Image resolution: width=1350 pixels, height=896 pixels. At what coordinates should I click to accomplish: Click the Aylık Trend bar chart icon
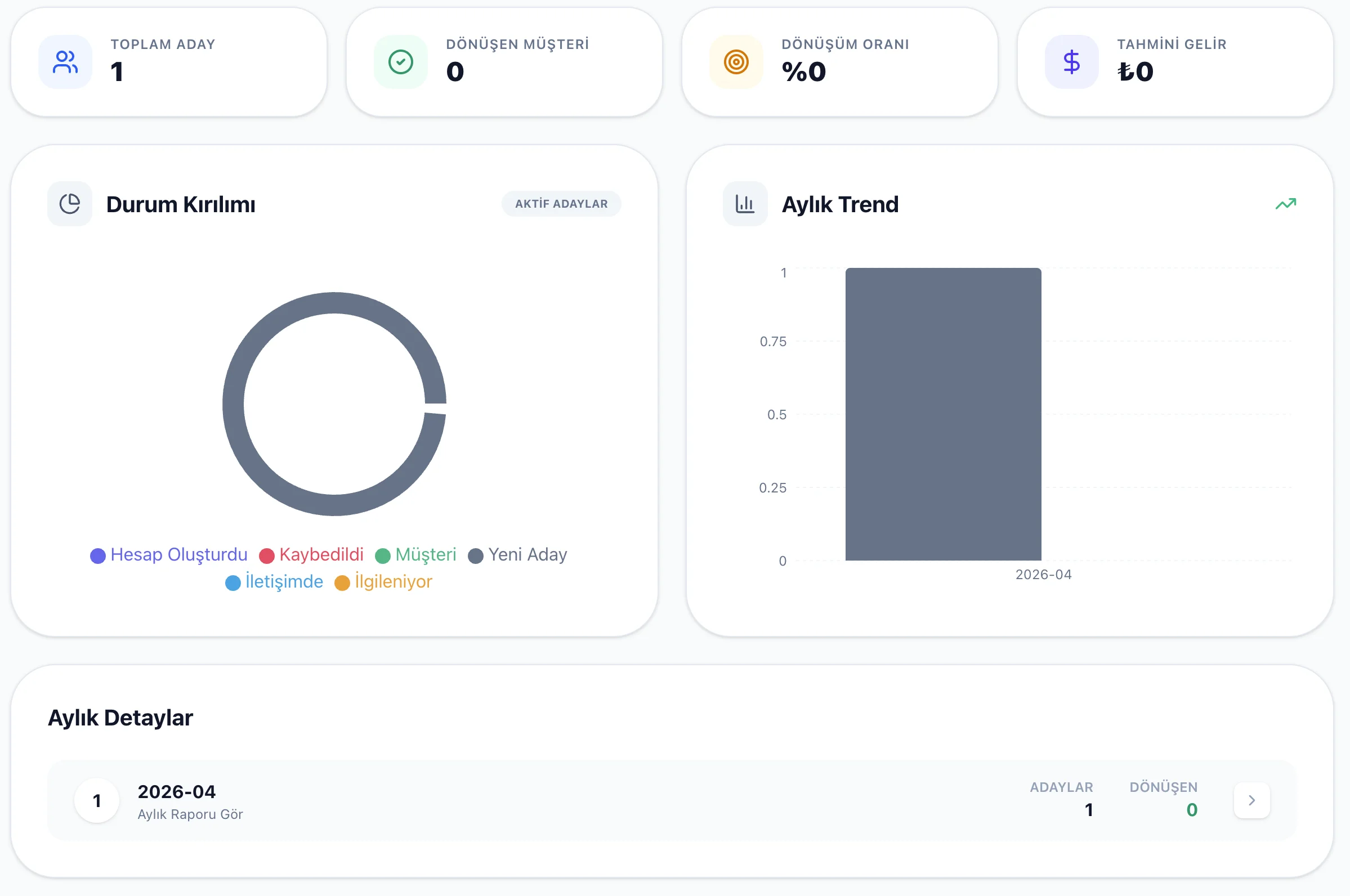click(x=745, y=203)
